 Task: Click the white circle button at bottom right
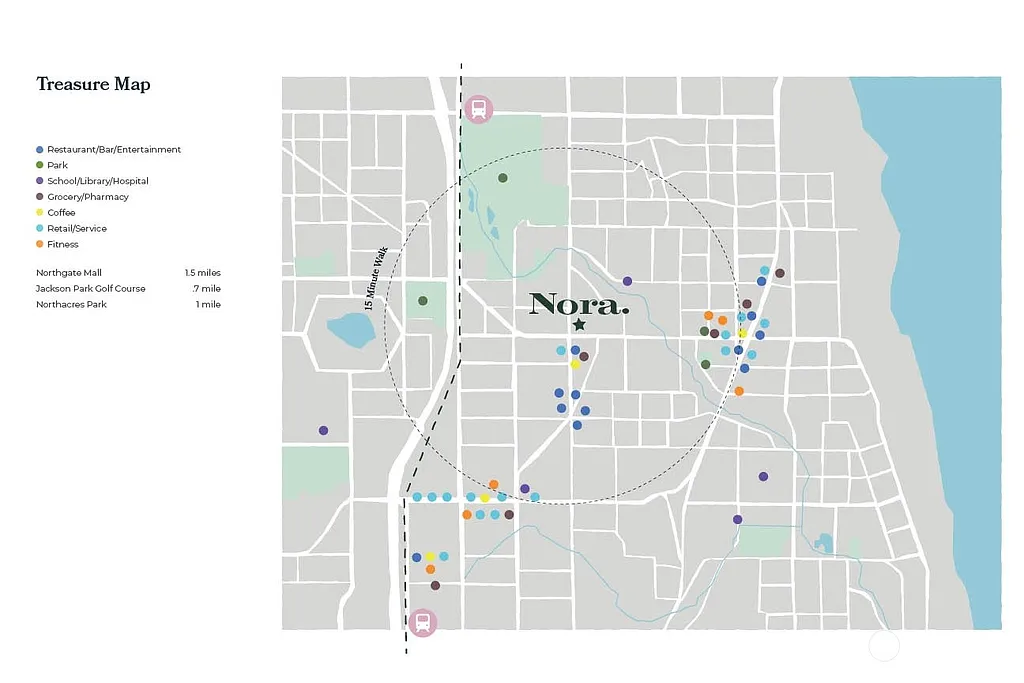[x=884, y=646]
